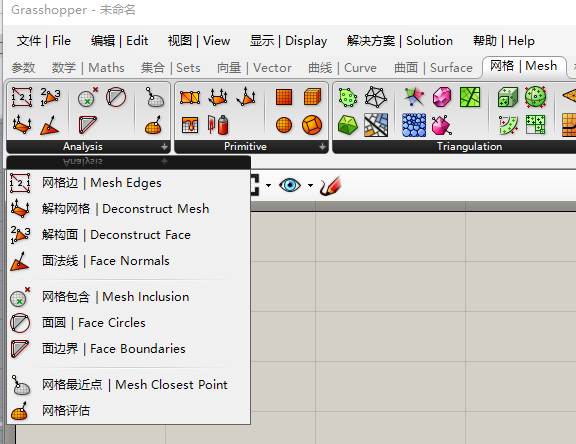Click Voronoi green cells icon
Image resolution: width=576 pixels, height=444 pixels.
470,97
